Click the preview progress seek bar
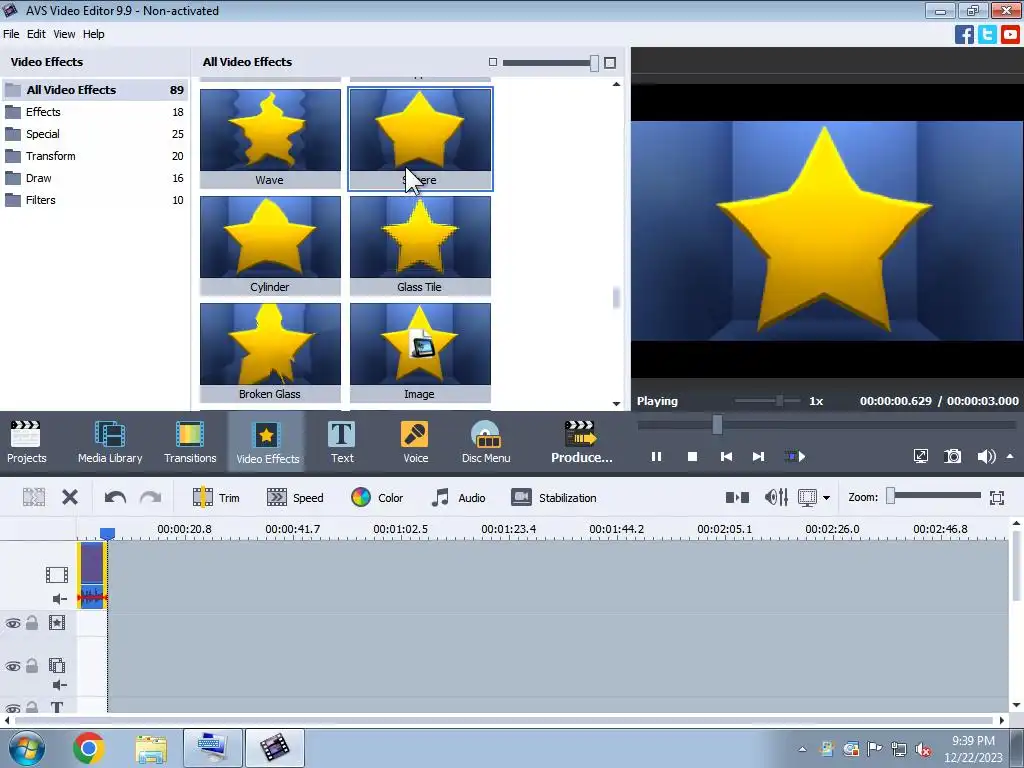The height and width of the screenshot is (768, 1024). pos(827,424)
